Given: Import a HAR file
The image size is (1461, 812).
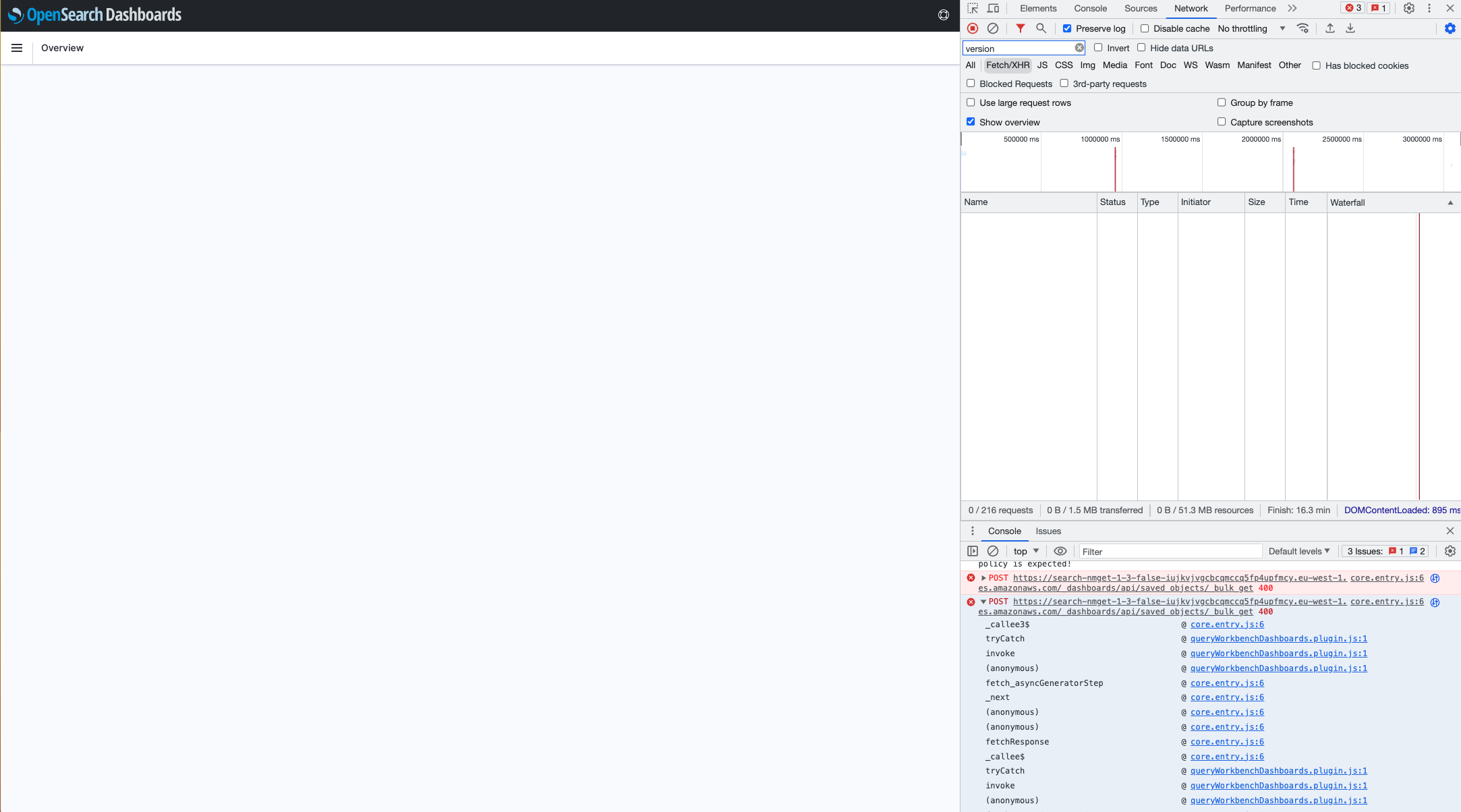Looking at the screenshot, I should click(1329, 28).
